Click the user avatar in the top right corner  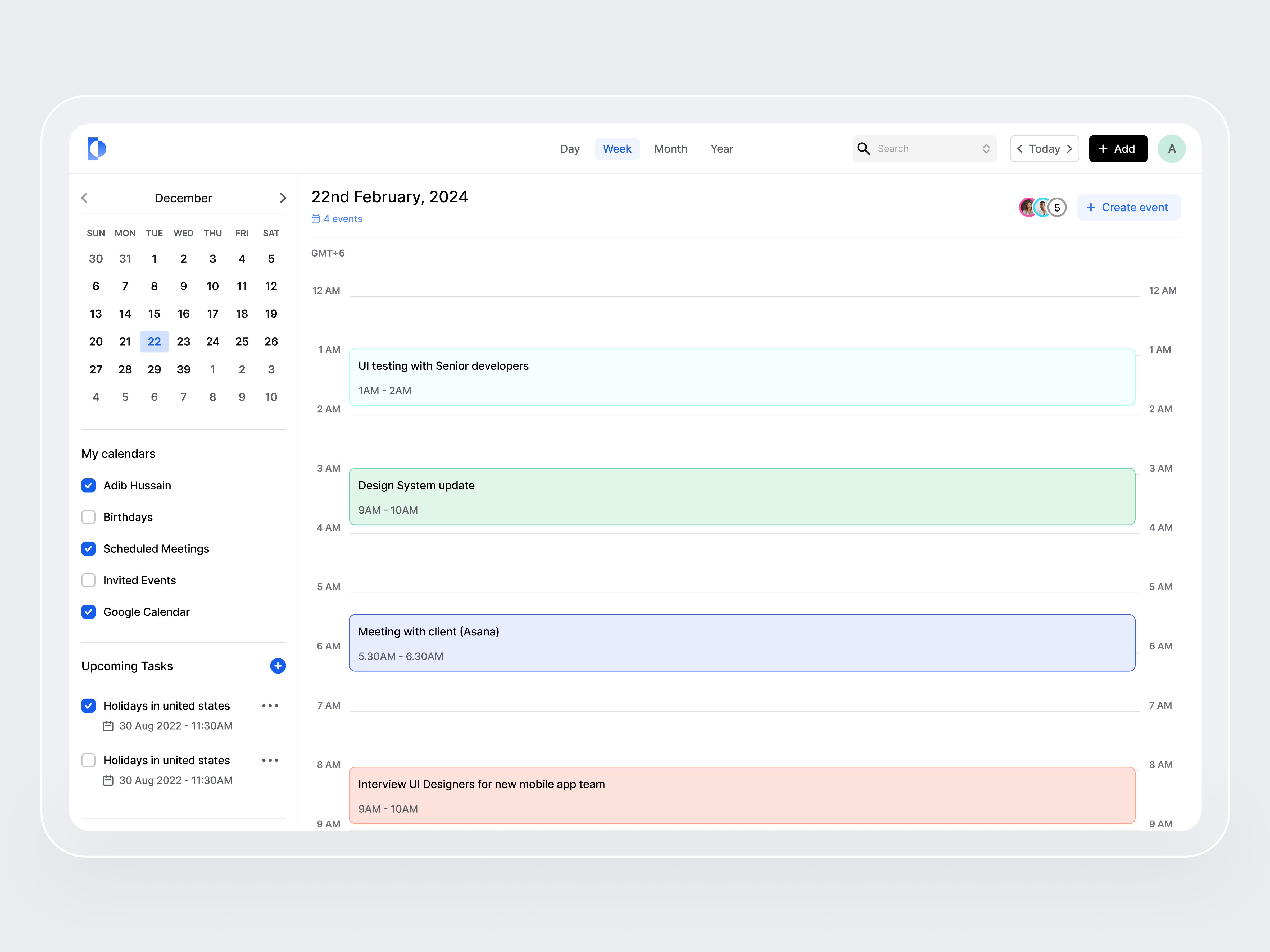point(1171,148)
